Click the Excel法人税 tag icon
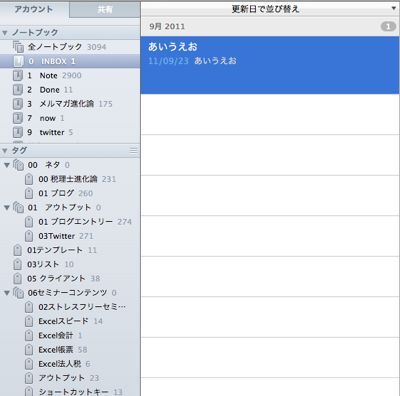This screenshot has width=400, height=396. [29, 364]
